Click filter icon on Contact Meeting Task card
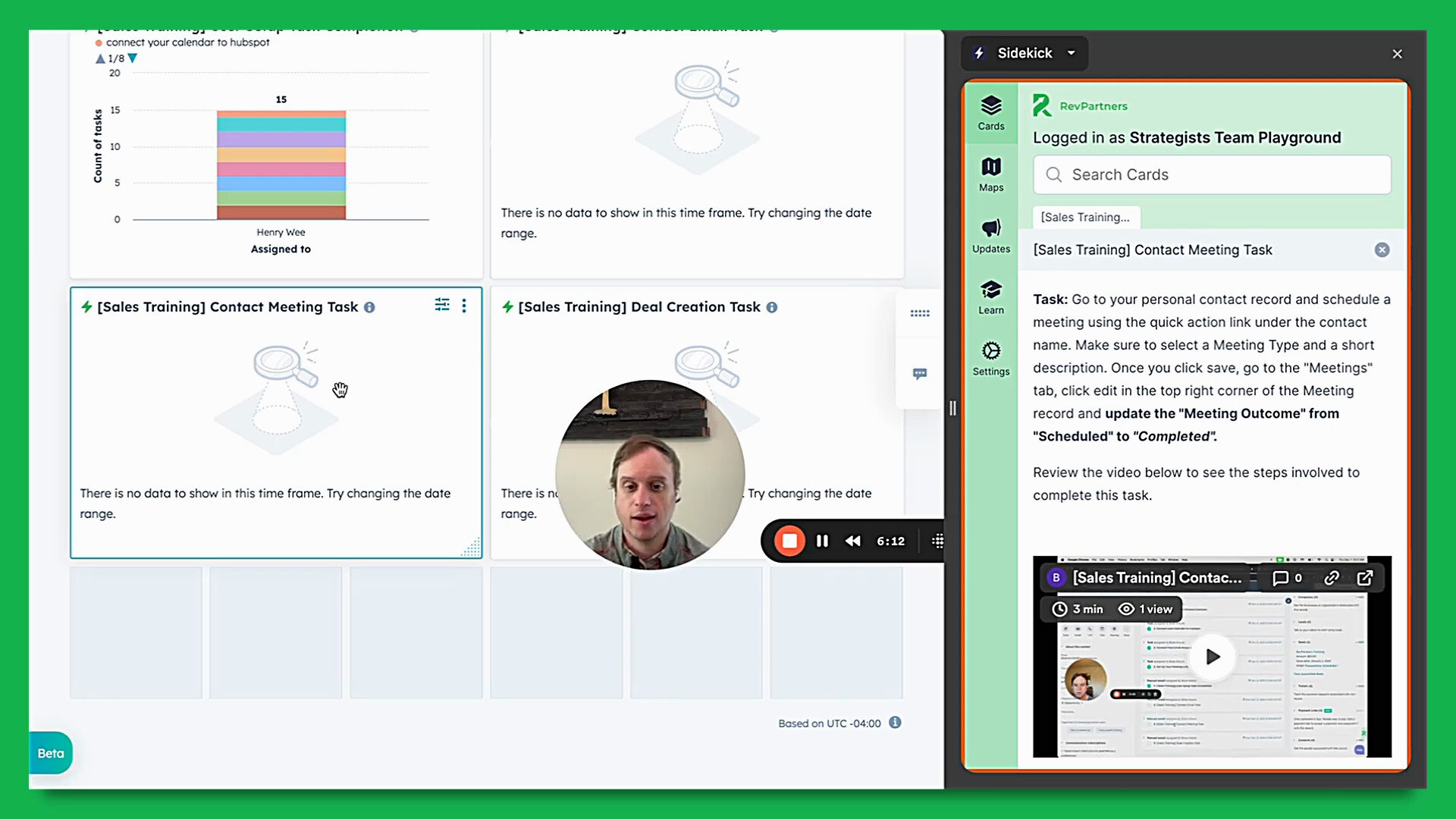The width and height of the screenshot is (1456, 819). 441,305
